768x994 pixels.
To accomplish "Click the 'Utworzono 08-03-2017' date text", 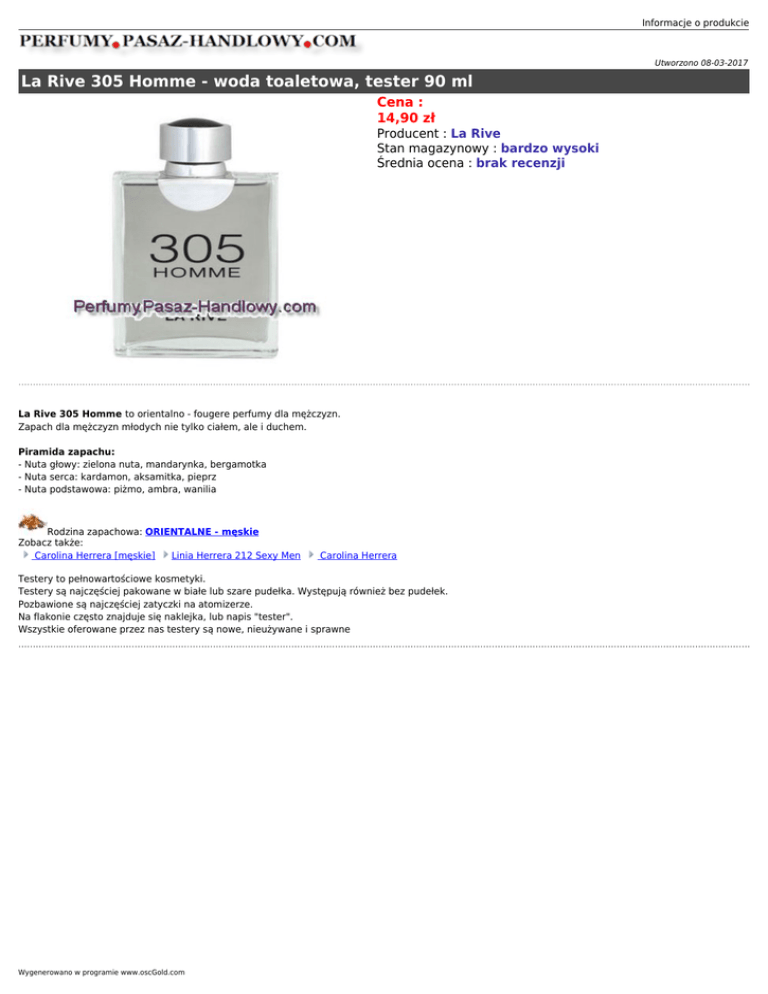I will [701, 63].
